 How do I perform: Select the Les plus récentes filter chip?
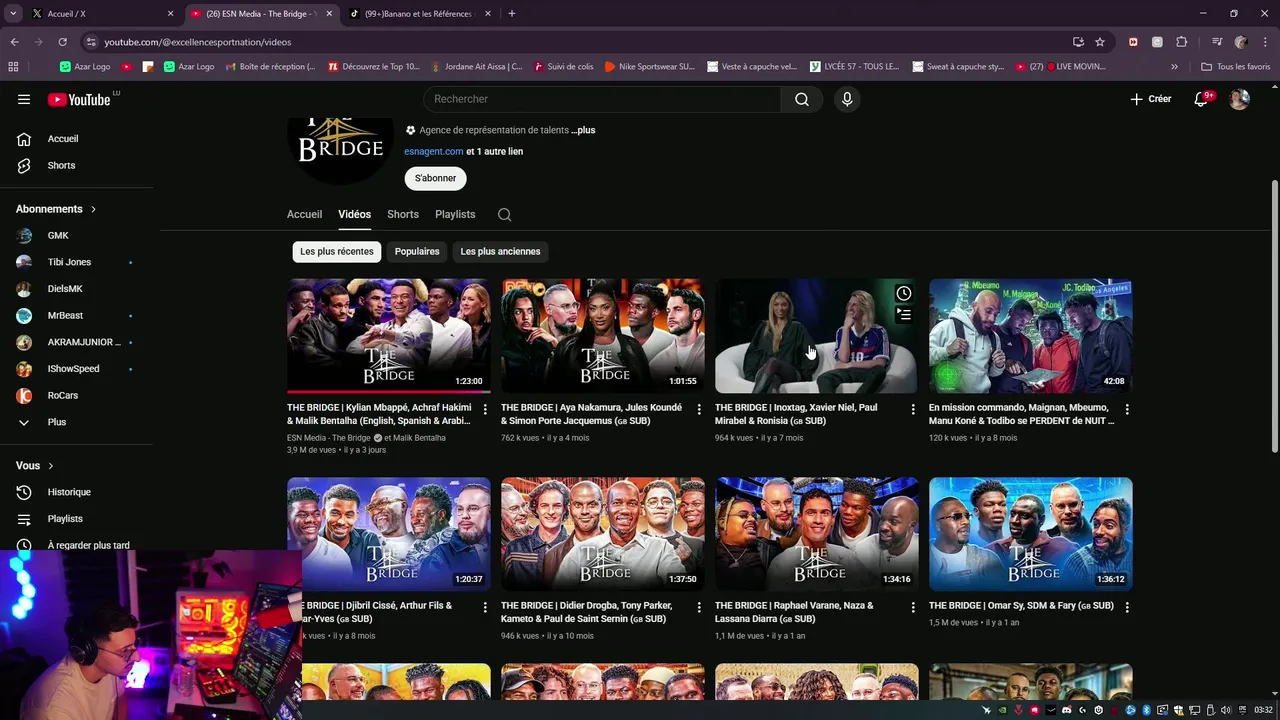tap(337, 252)
